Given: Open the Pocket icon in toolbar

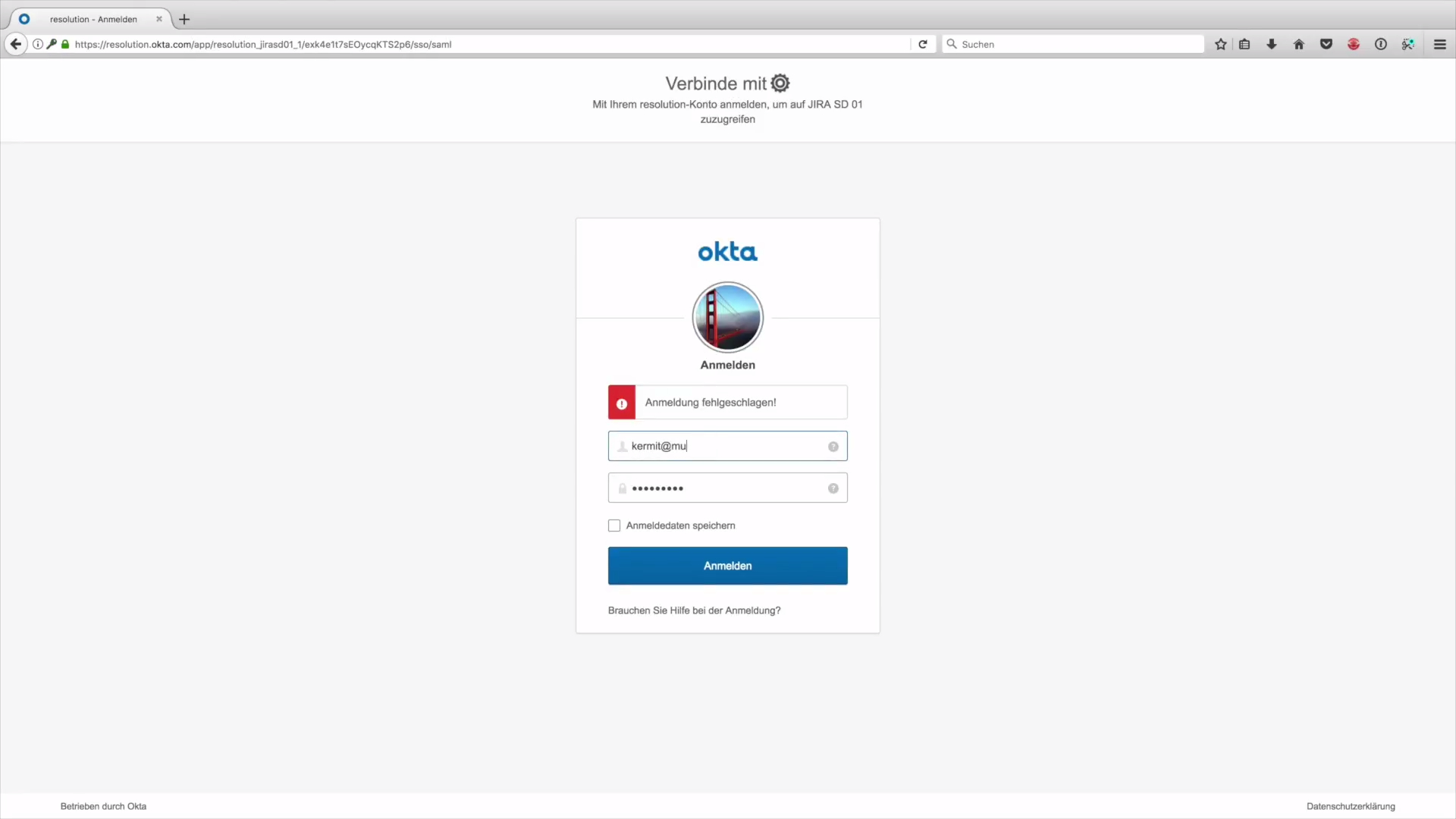Looking at the screenshot, I should tap(1326, 44).
